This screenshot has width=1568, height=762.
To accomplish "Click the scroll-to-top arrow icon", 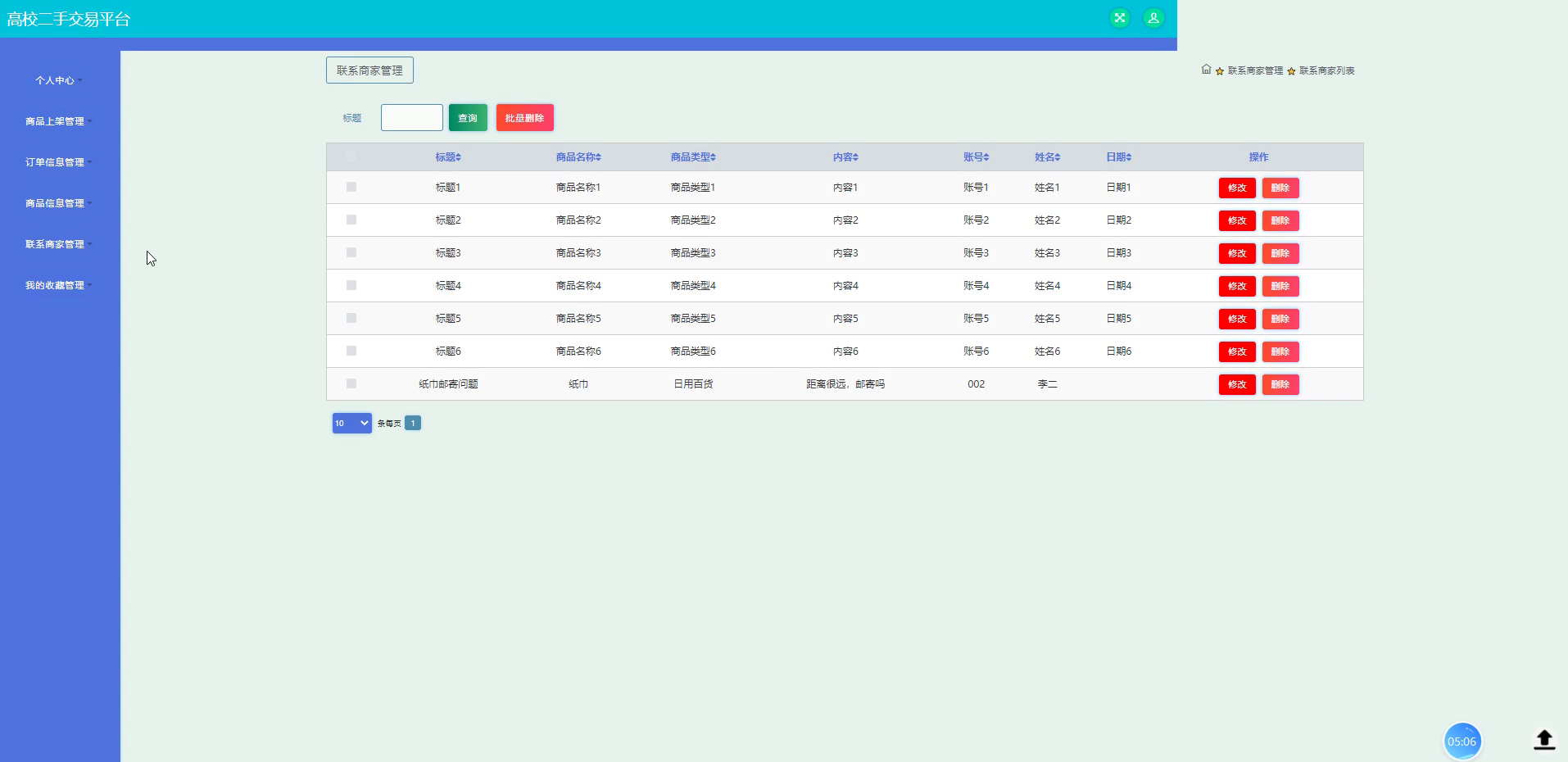I will (x=1544, y=740).
